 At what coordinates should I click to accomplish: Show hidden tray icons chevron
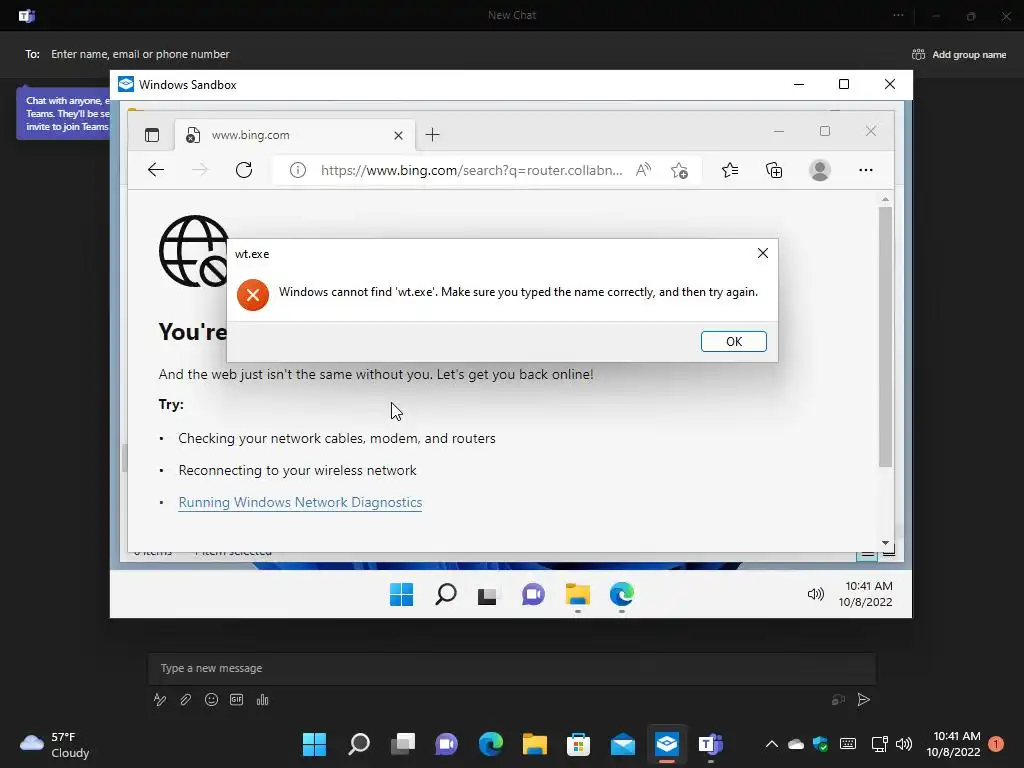[771, 744]
